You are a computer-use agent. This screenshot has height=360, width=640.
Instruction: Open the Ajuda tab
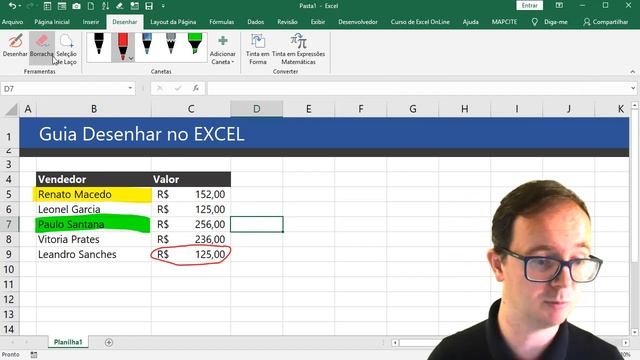[x=470, y=22]
